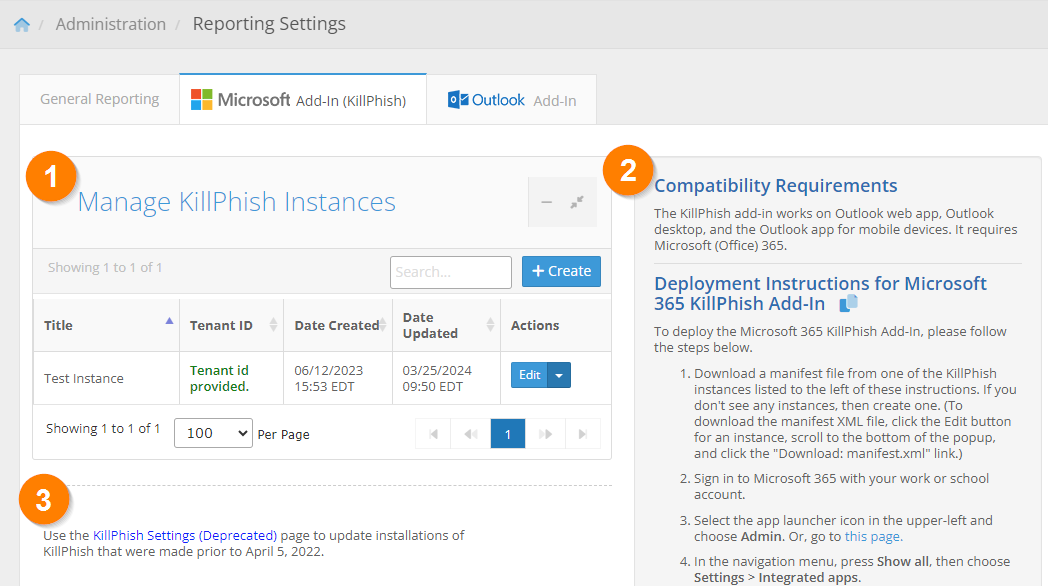This screenshot has width=1048, height=586.
Task: Click the Reporting Settings breadcrumb text
Action: tap(269, 24)
